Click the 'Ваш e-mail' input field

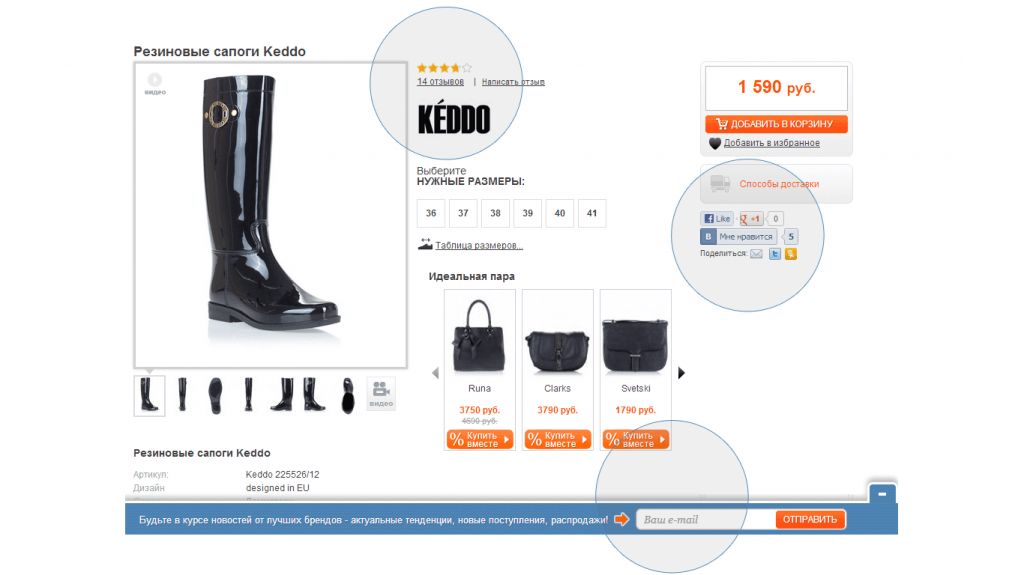point(707,519)
